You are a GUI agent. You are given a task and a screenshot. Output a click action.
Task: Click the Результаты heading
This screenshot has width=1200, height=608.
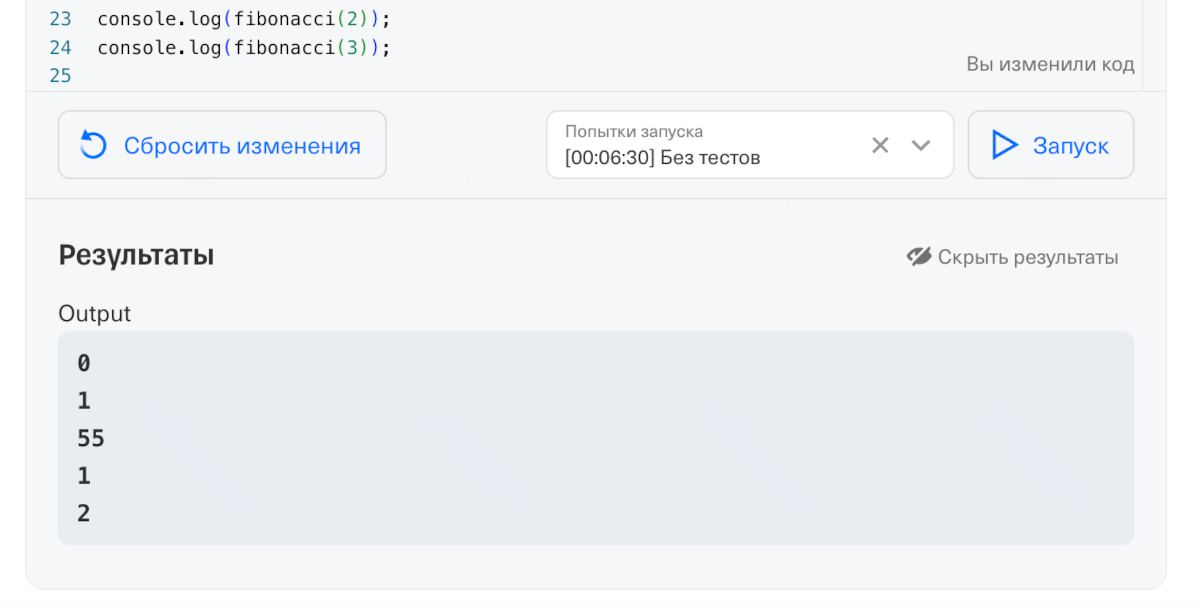pyautogui.click(x=136, y=255)
